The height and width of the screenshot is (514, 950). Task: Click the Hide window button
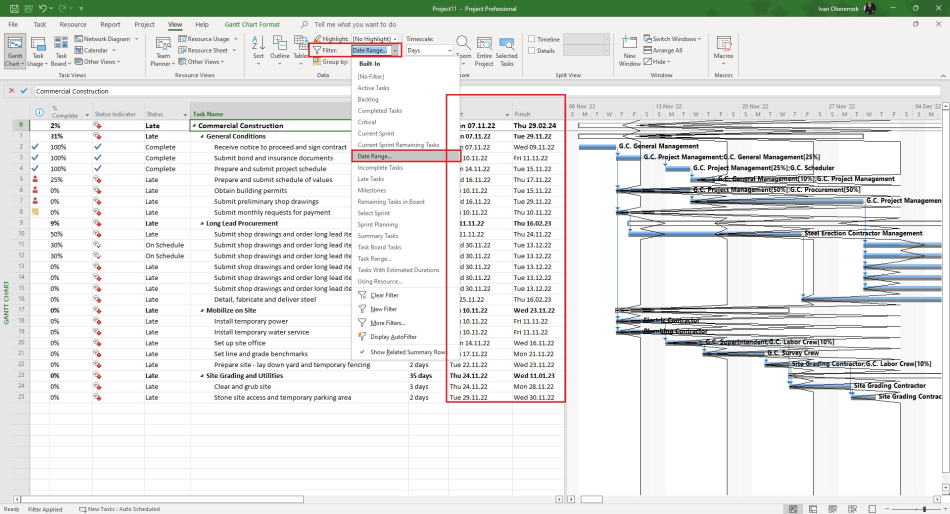coord(657,61)
